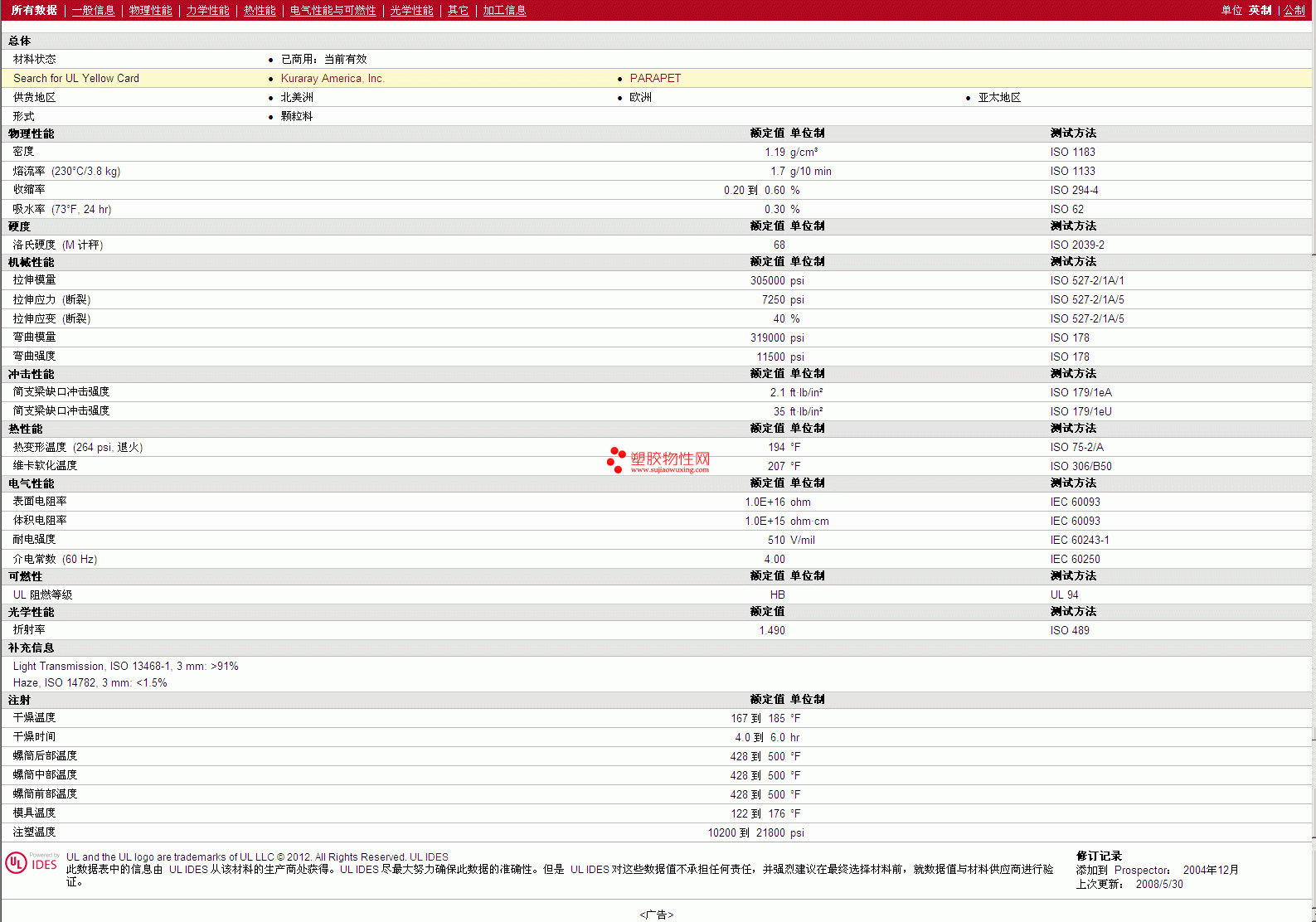Open the PARAPET yellow card link
Screen dimensions: 1316x922
tap(655, 78)
